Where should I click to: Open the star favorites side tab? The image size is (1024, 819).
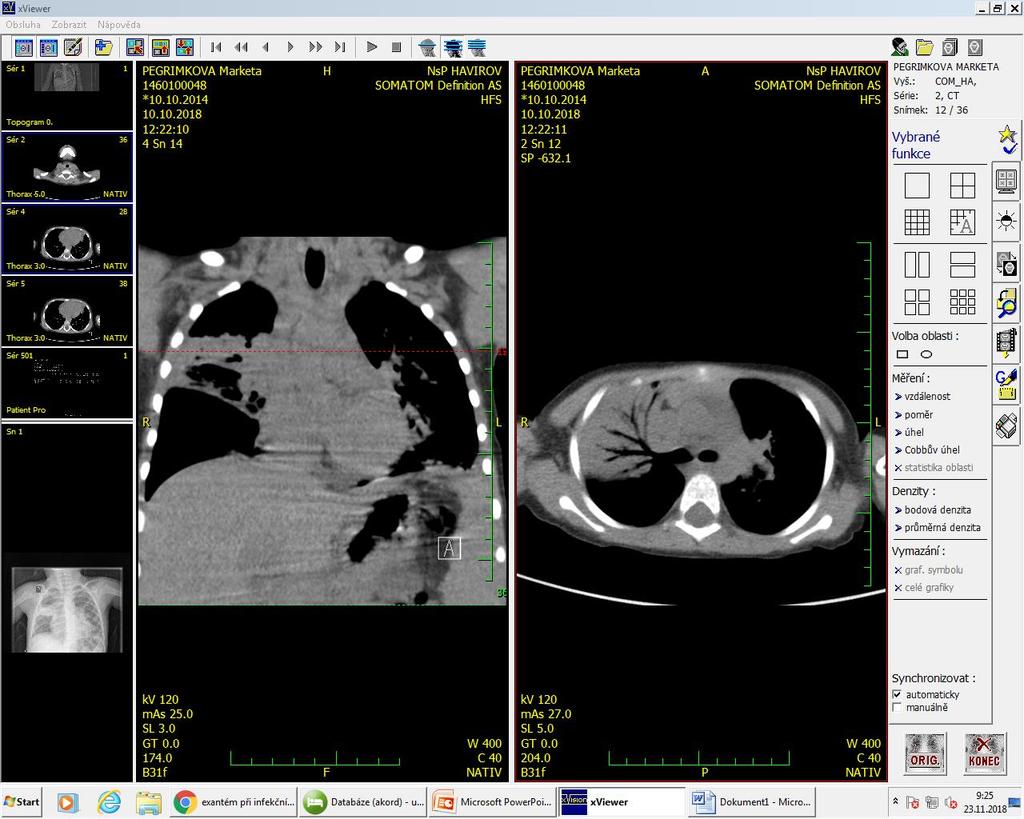coord(1007,140)
